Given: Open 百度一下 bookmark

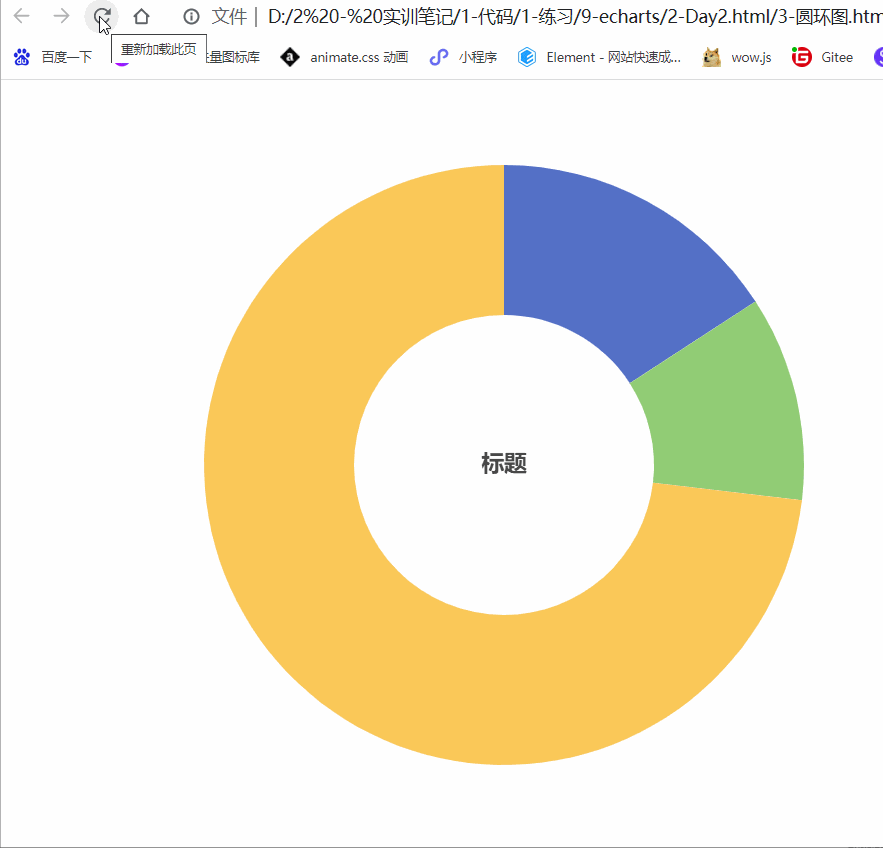Looking at the screenshot, I should click(52, 57).
